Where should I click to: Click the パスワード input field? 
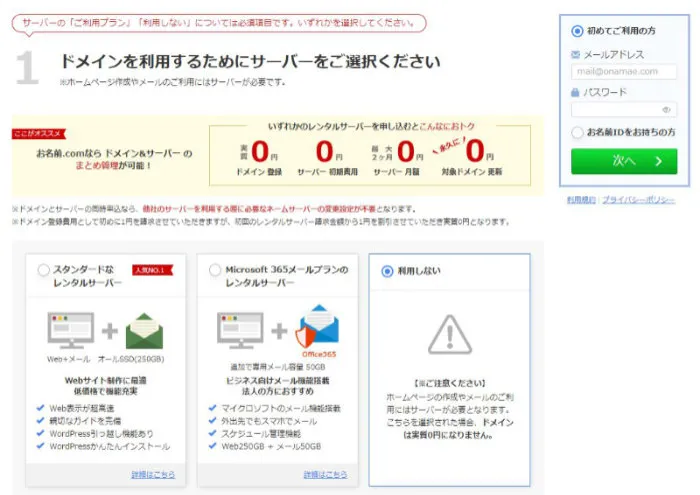(624, 109)
